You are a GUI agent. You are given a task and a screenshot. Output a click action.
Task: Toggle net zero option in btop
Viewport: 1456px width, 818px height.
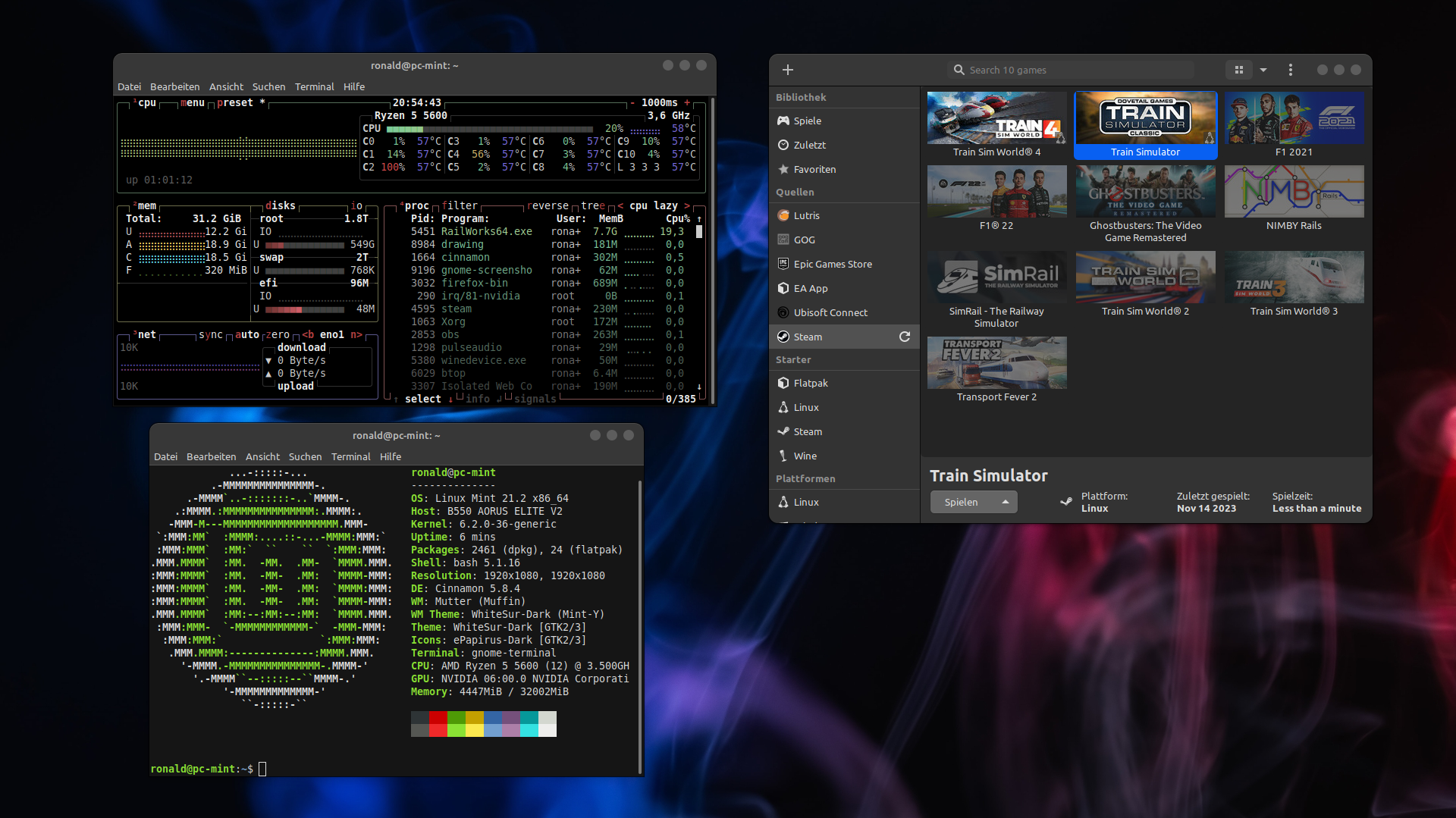tap(278, 334)
